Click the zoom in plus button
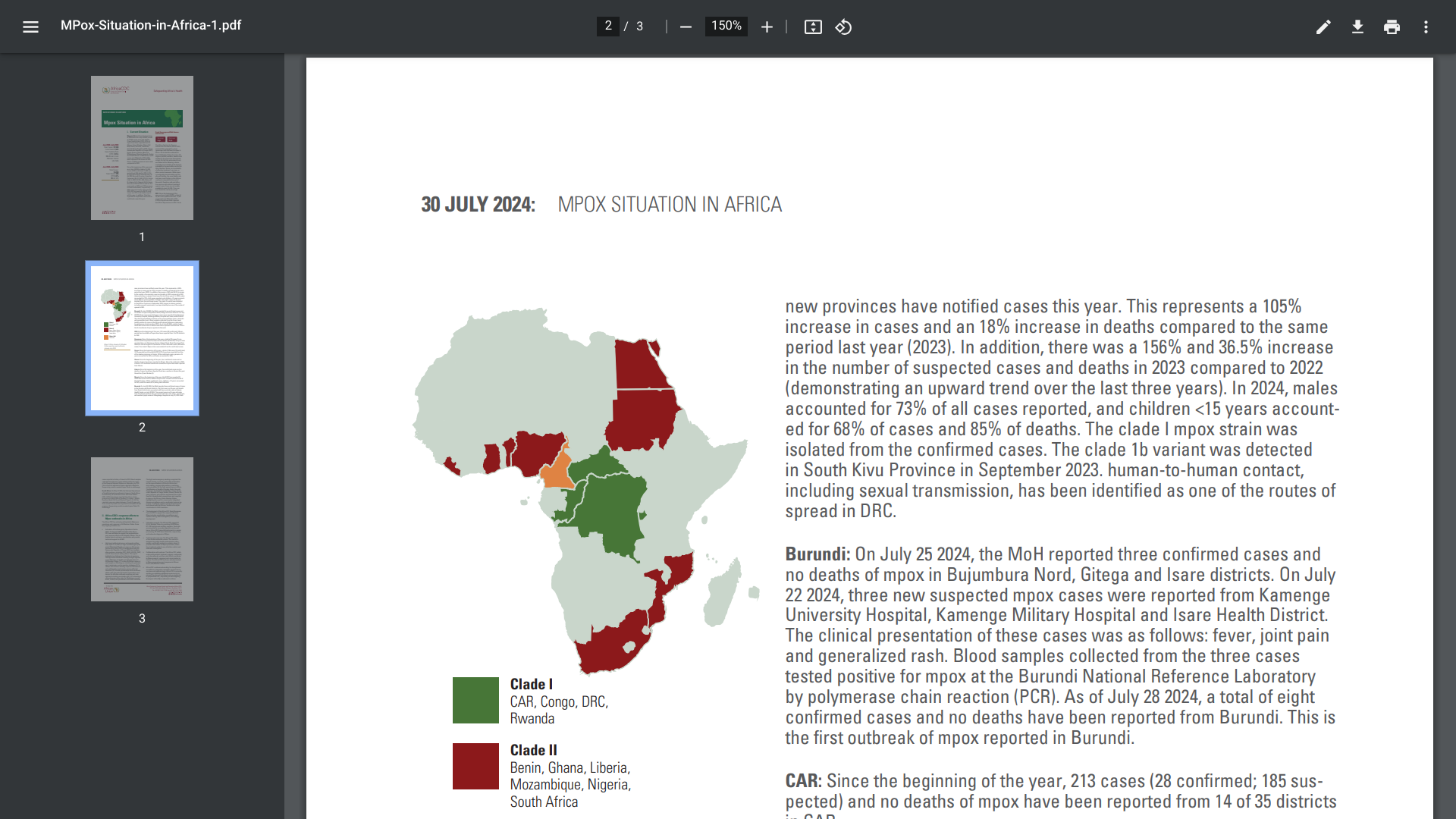This screenshot has width=1456, height=819. pyautogui.click(x=767, y=27)
